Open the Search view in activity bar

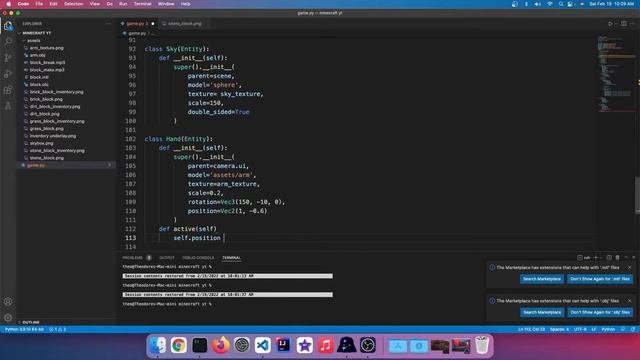8,42
